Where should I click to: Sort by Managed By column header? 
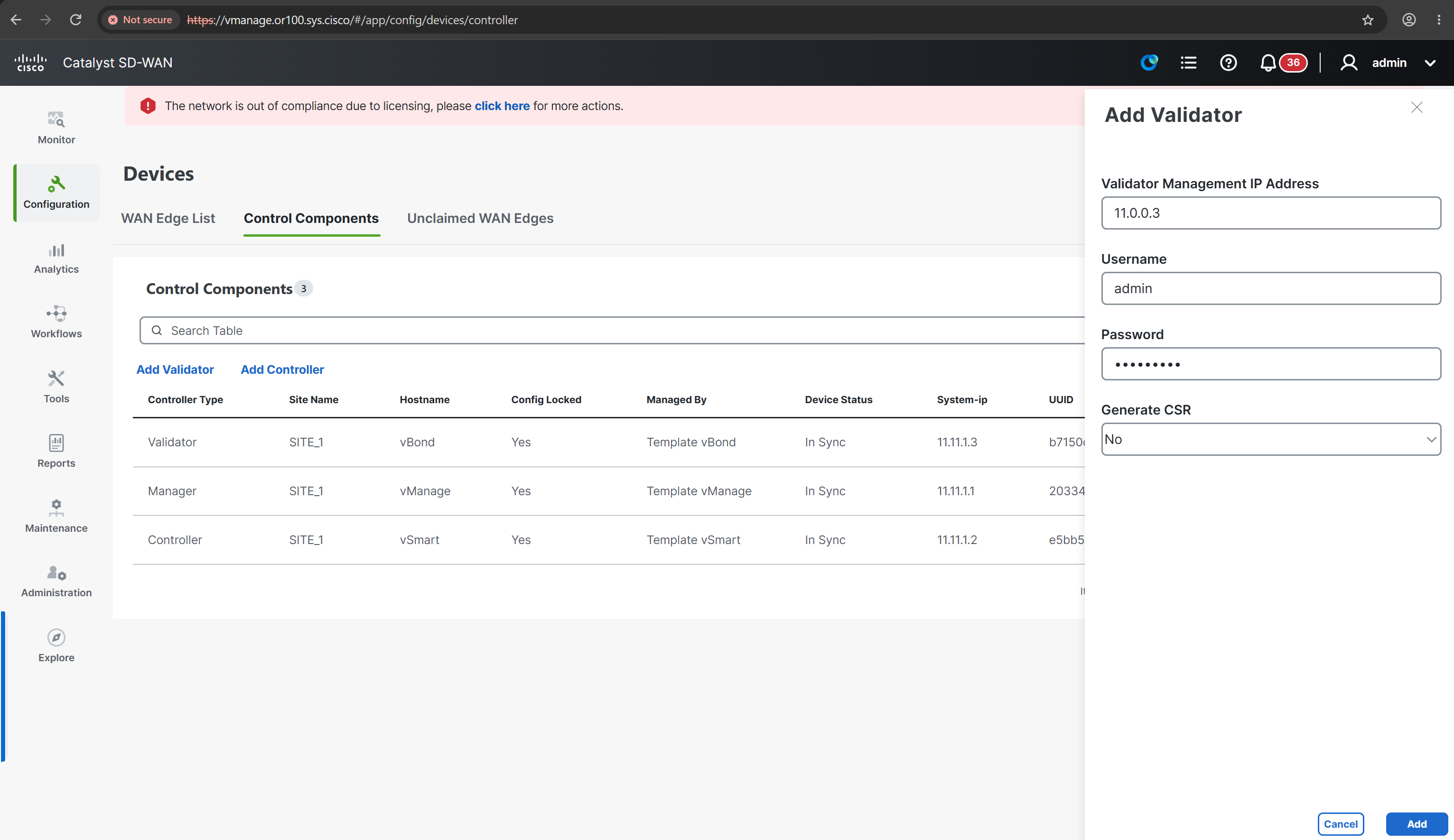[676, 399]
